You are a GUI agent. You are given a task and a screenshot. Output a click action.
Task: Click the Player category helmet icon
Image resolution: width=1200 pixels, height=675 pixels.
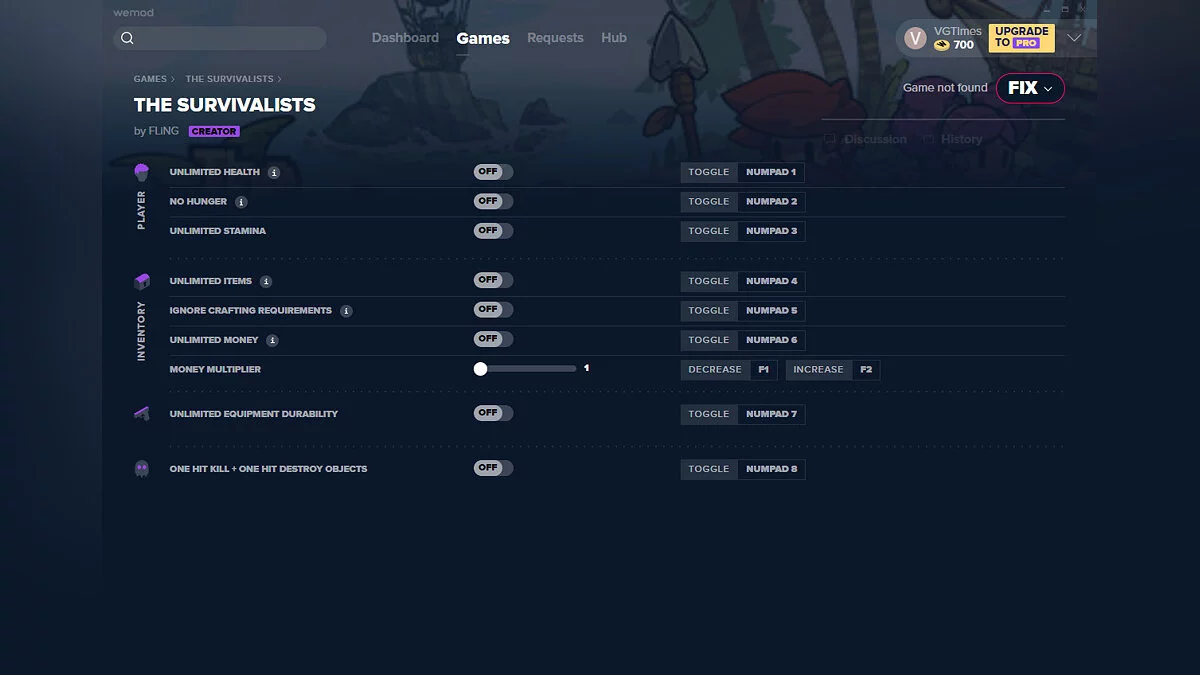[141, 172]
